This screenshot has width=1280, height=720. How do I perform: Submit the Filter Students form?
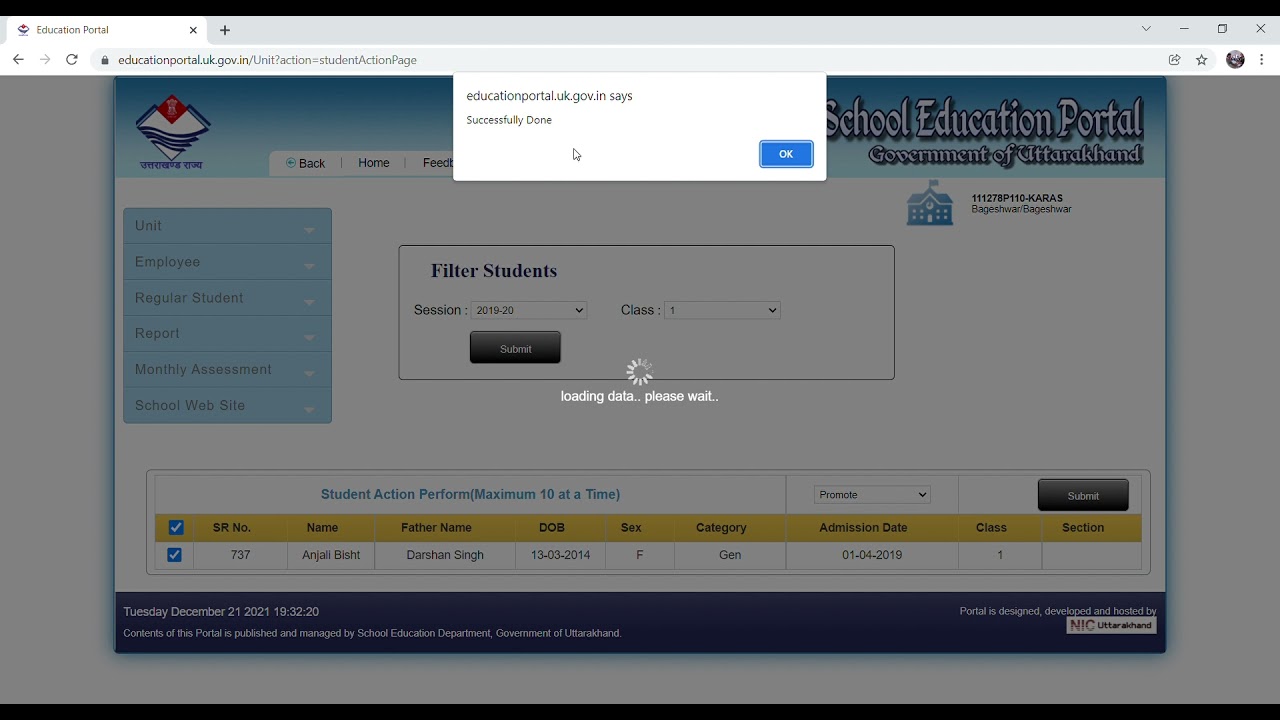515,348
